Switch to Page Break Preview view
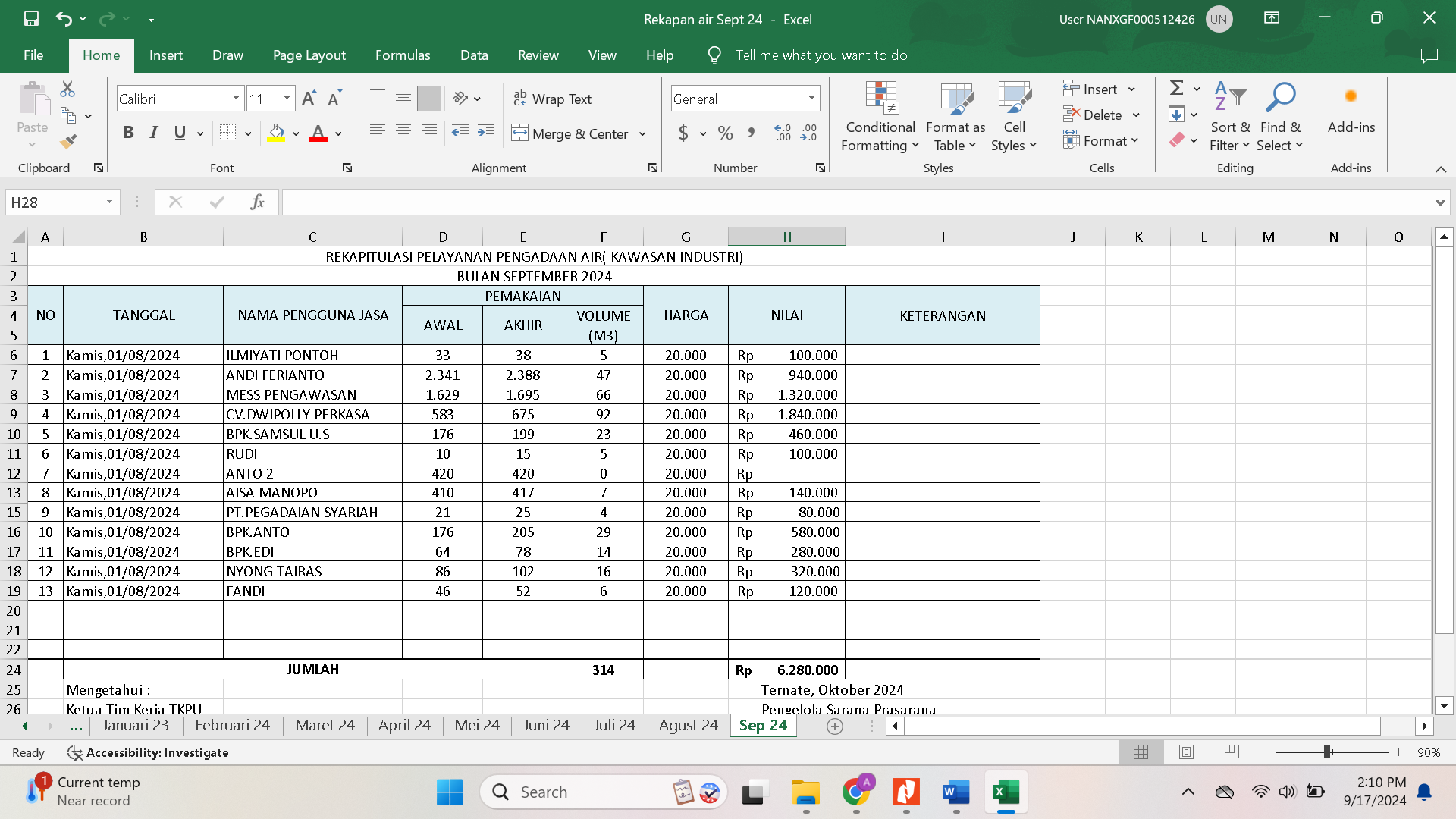1456x819 pixels. (x=1232, y=752)
